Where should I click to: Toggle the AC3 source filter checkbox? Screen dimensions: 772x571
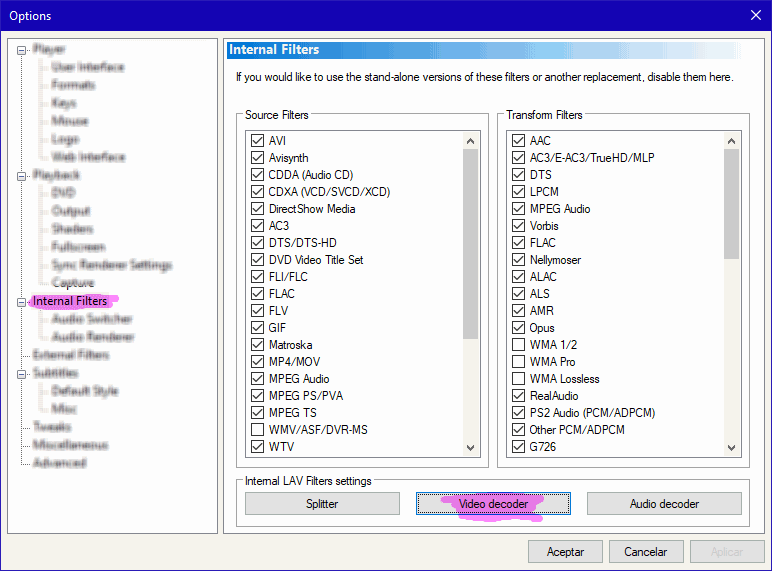(x=257, y=226)
